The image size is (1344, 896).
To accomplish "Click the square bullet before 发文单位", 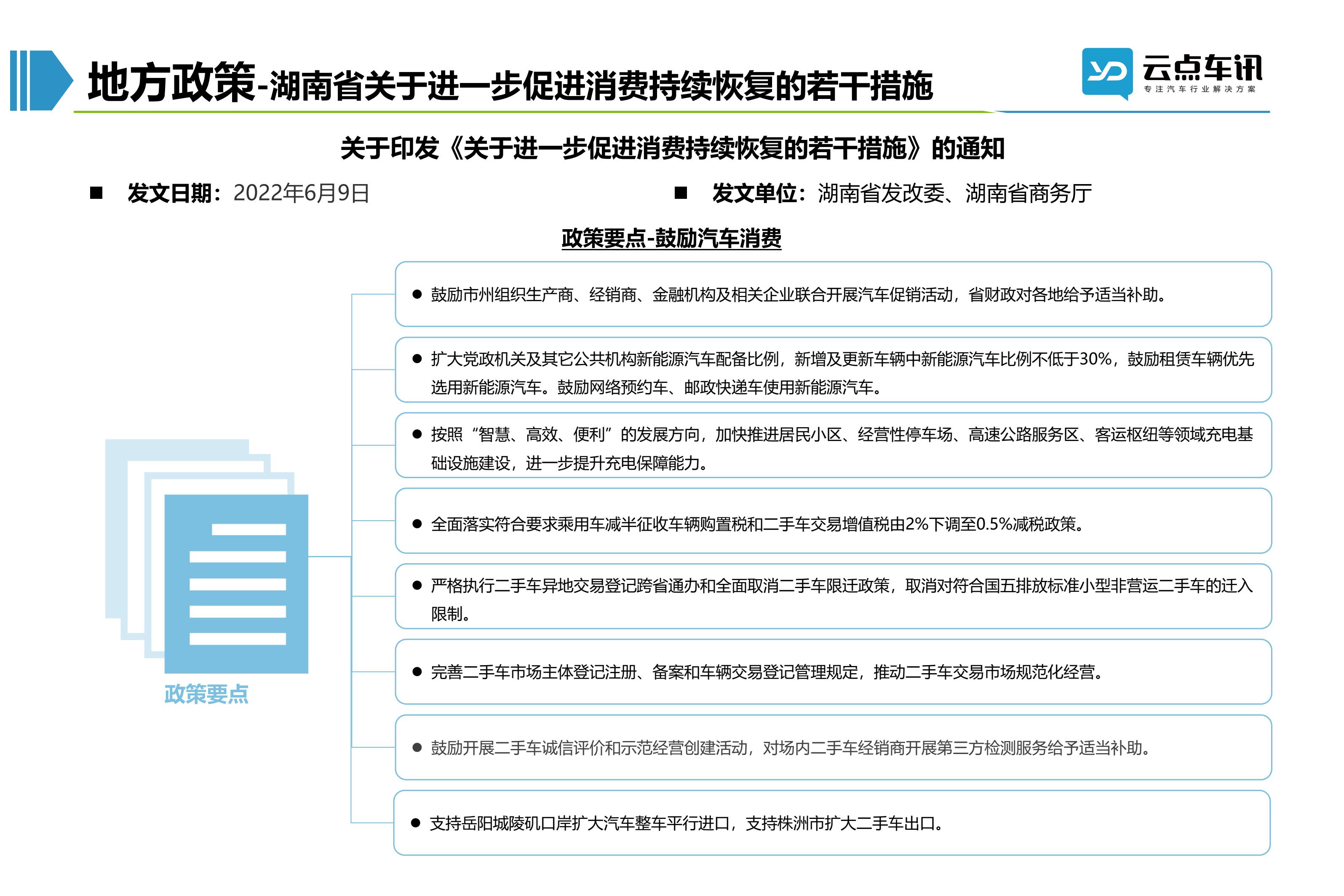I will tap(680, 193).
